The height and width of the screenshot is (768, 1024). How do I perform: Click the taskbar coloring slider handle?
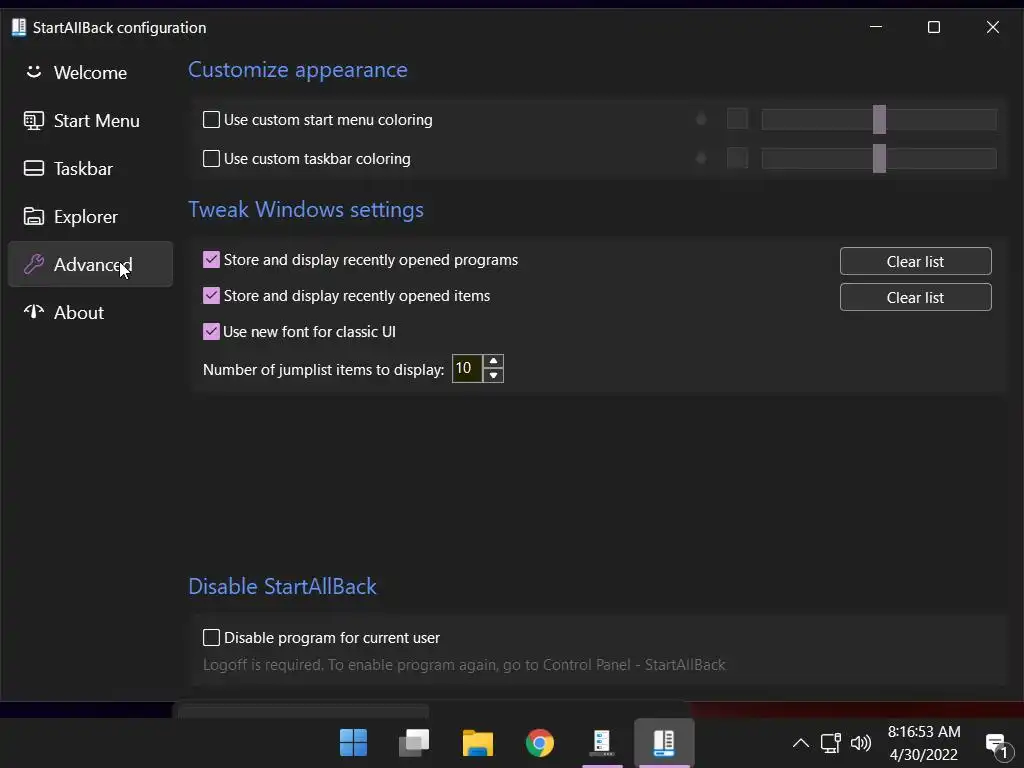coord(880,159)
